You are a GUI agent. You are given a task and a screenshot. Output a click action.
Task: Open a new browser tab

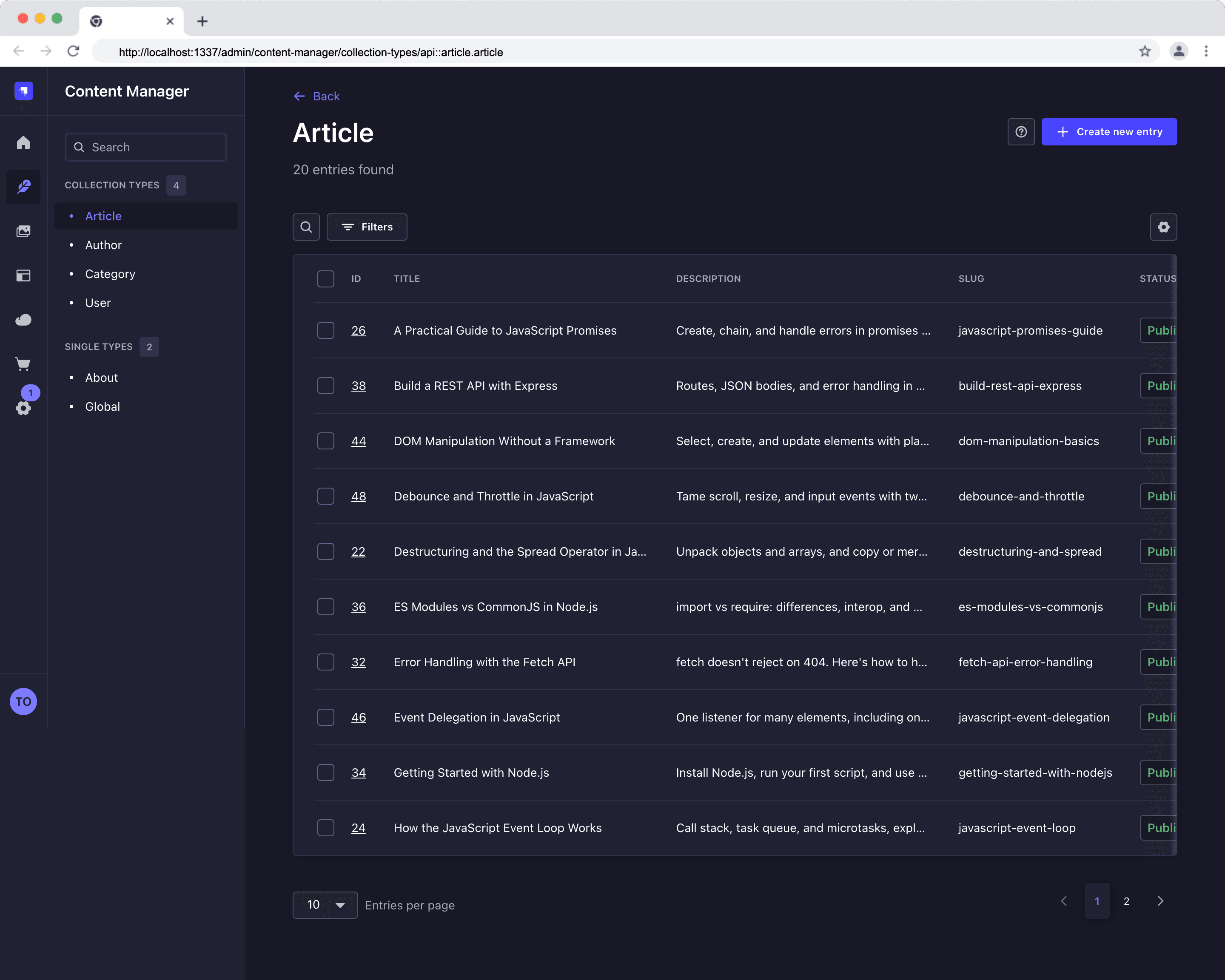202,22
